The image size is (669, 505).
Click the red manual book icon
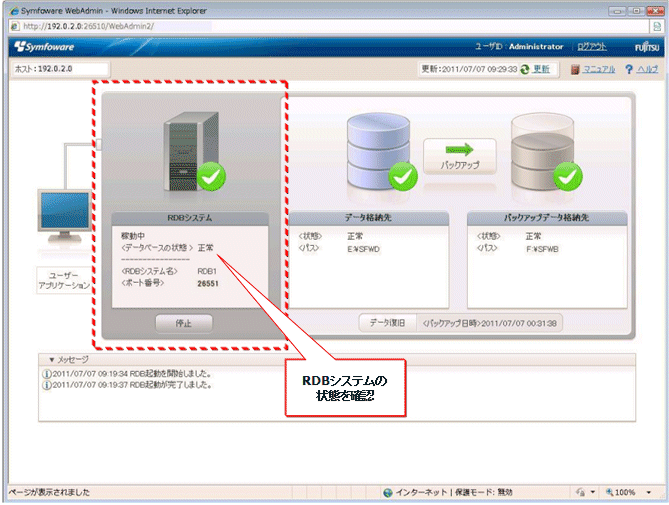pyautogui.click(x=575, y=69)
